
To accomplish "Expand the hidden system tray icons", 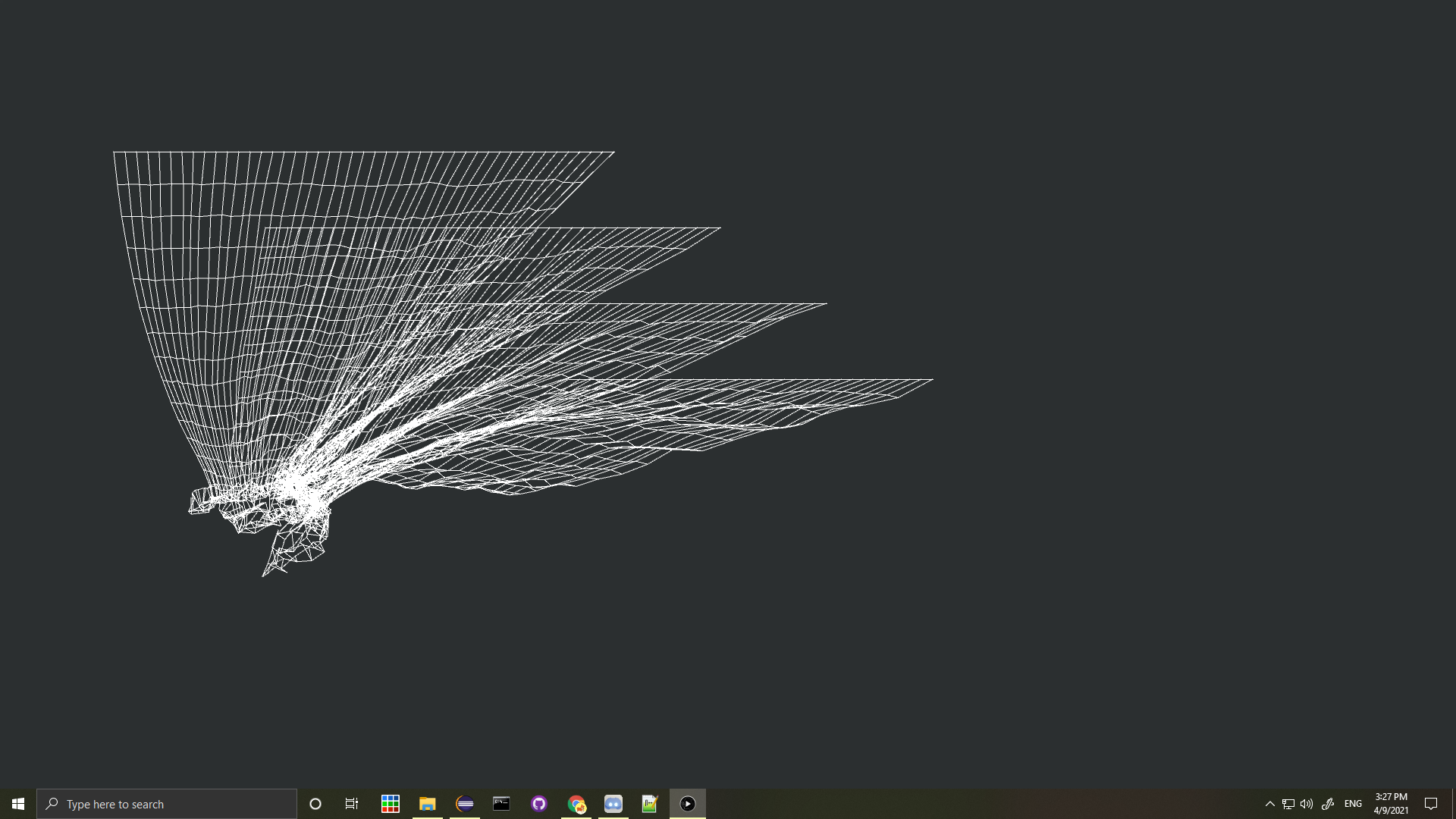I will click(x=1270, y=804).
